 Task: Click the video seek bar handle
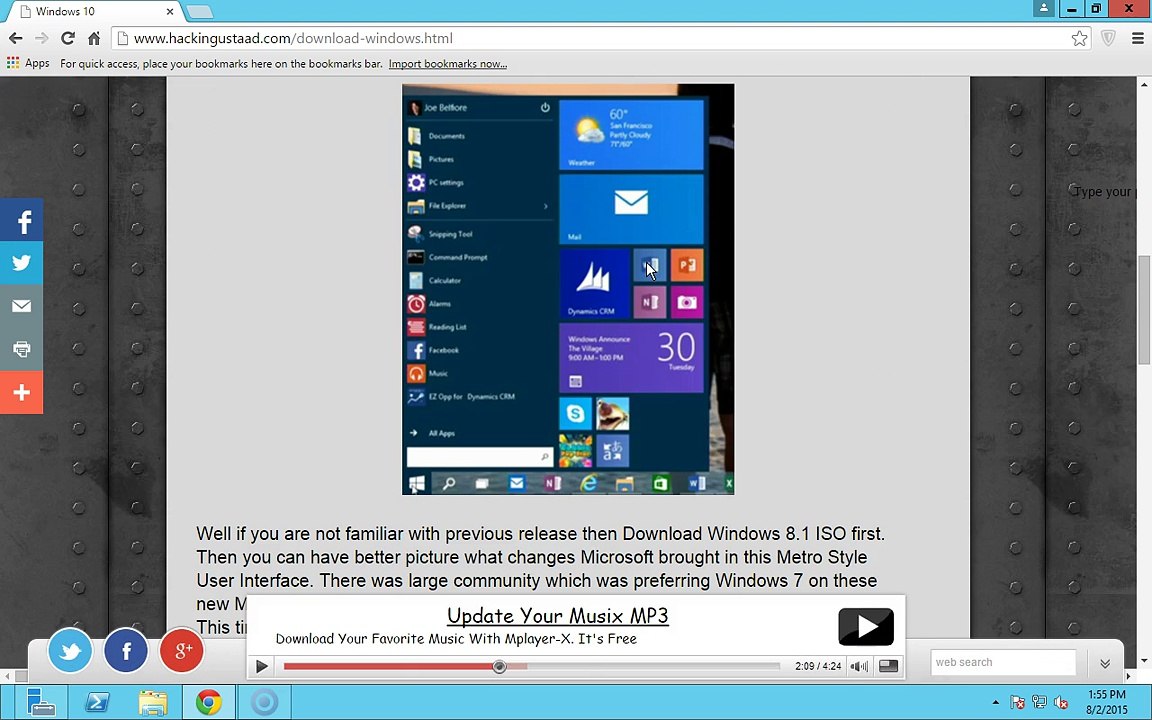[500, 666]
